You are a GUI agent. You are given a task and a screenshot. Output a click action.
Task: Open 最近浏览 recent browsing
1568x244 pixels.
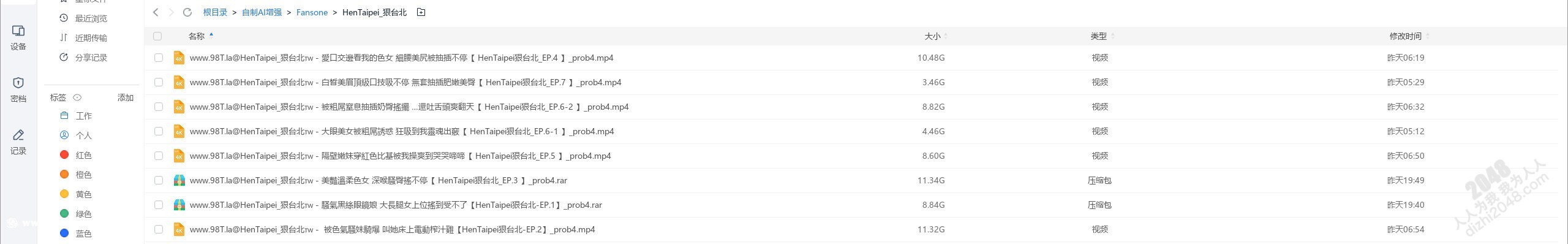[x=84, y=18]
